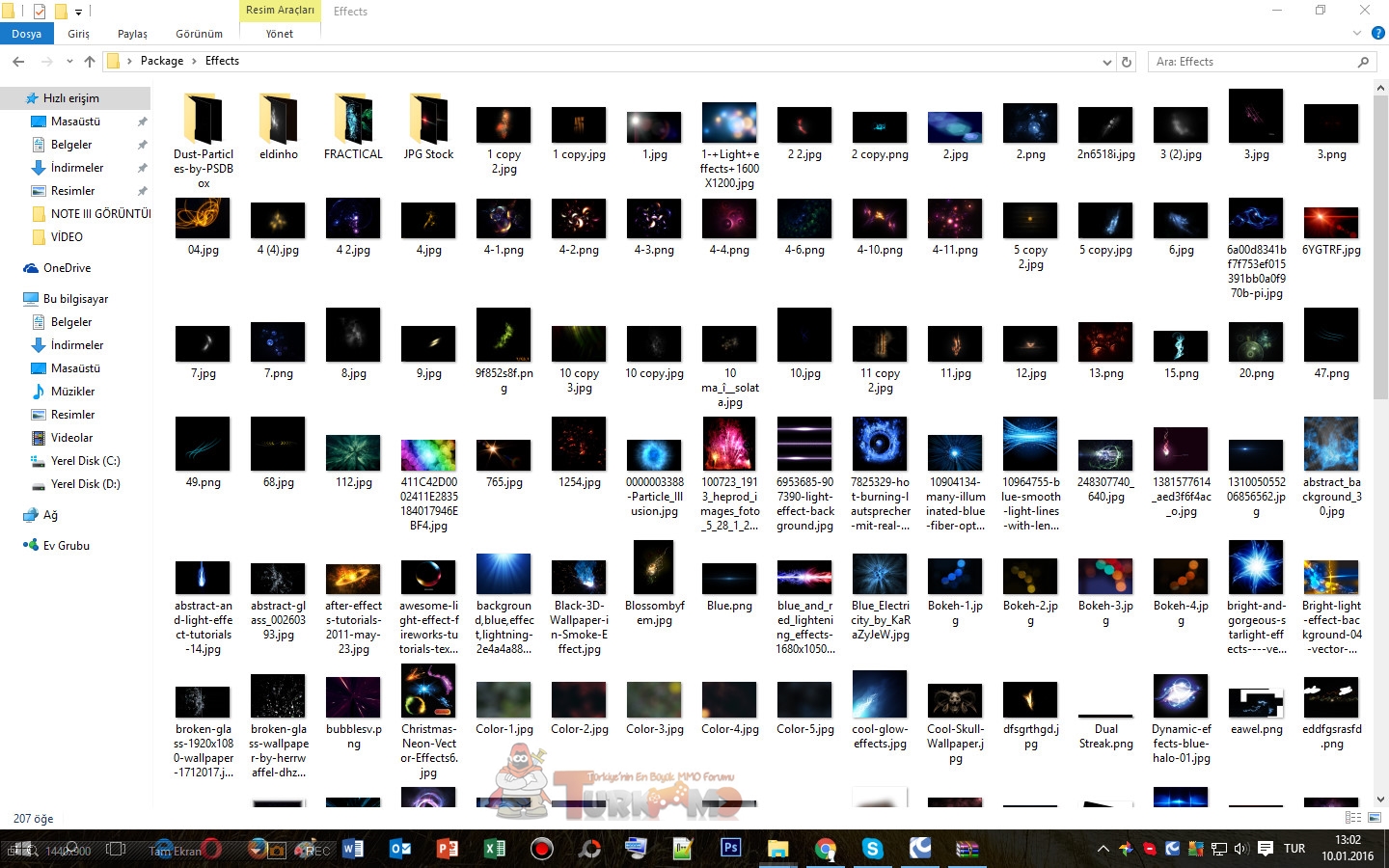Switch to large thumbnails view in status bar

1374,818
